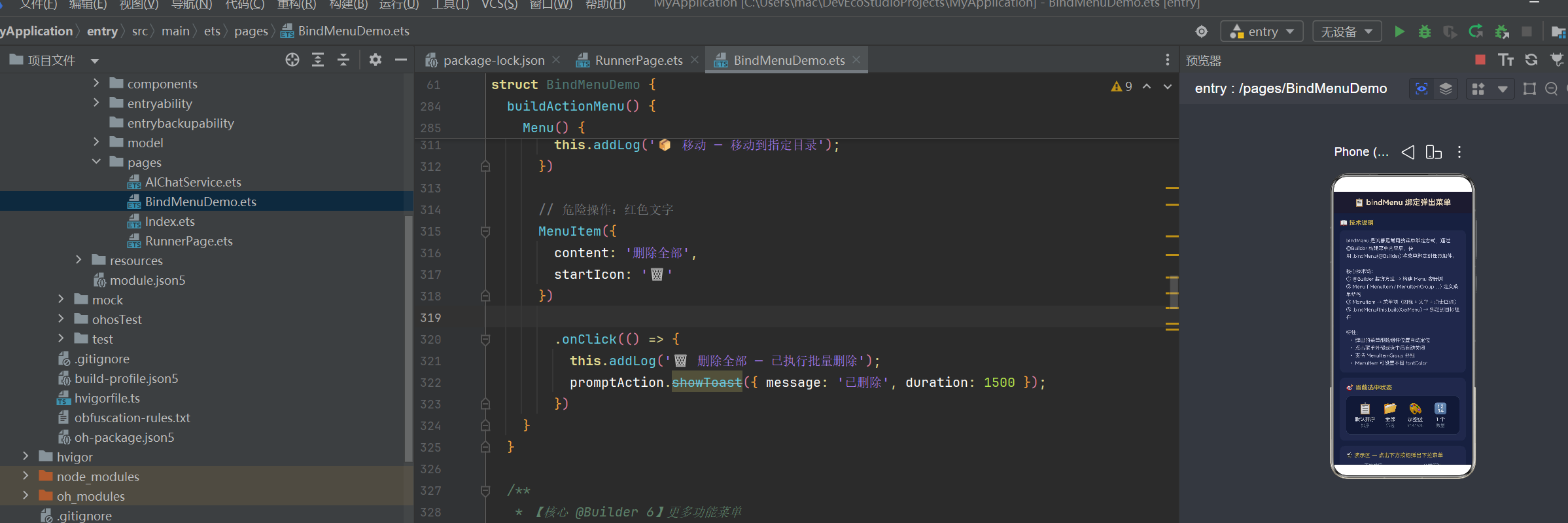Expand the entryability folder
1568x523 pixels.
point(96,103)
